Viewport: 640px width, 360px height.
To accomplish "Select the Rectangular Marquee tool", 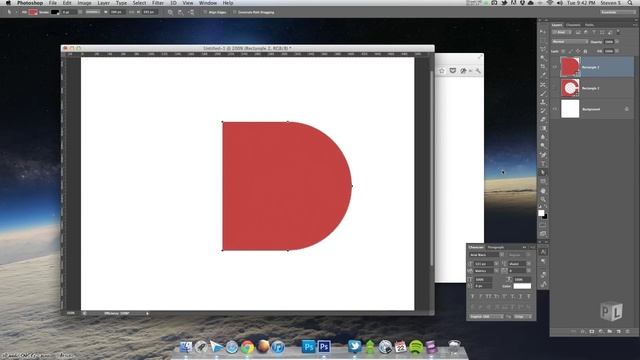I will coord(543,40).
